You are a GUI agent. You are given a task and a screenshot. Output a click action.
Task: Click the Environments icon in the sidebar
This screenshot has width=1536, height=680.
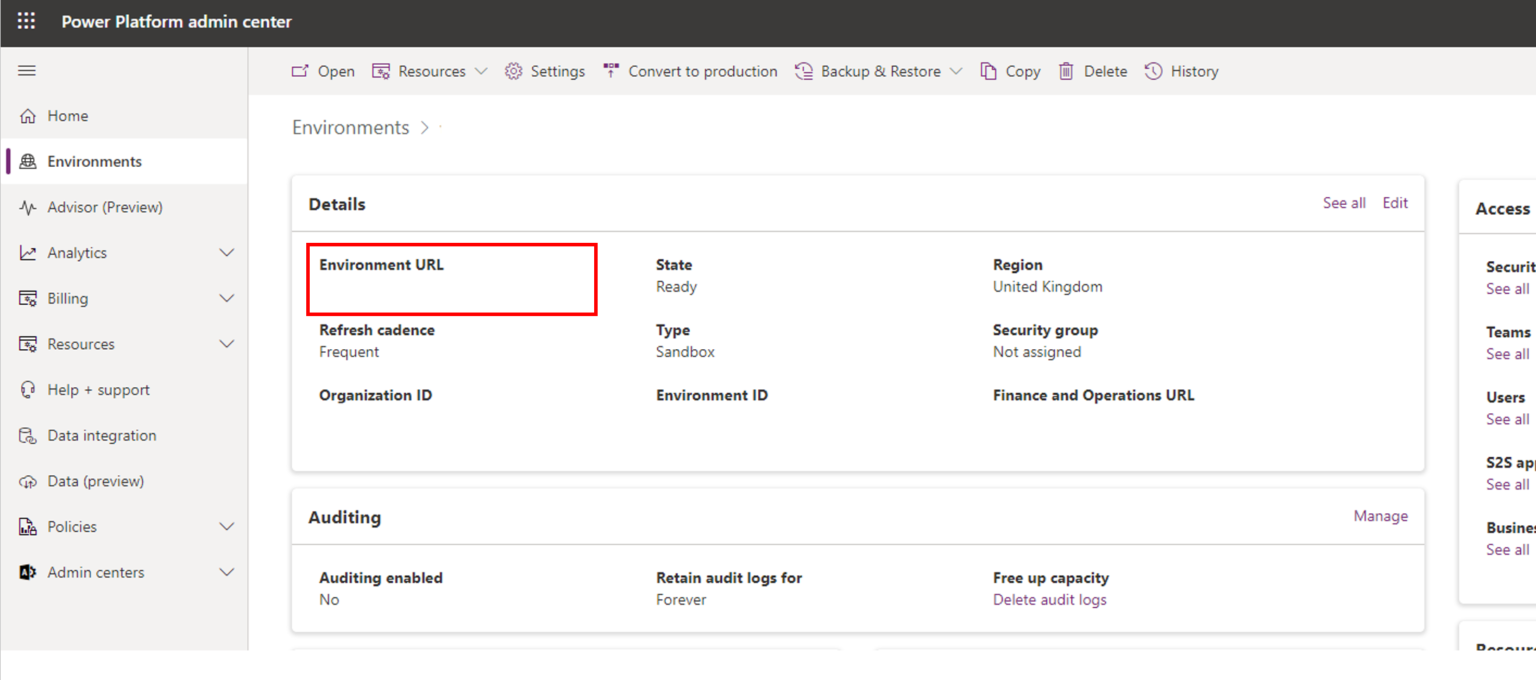point(28,162)
